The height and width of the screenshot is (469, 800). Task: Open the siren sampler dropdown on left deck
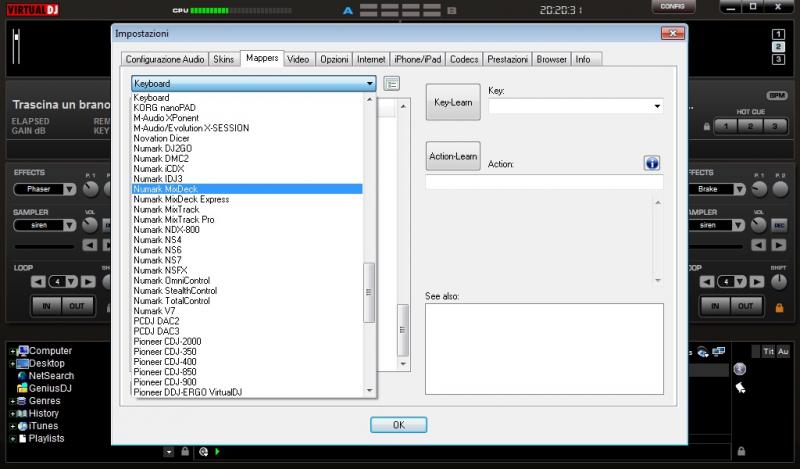point(69,225)
